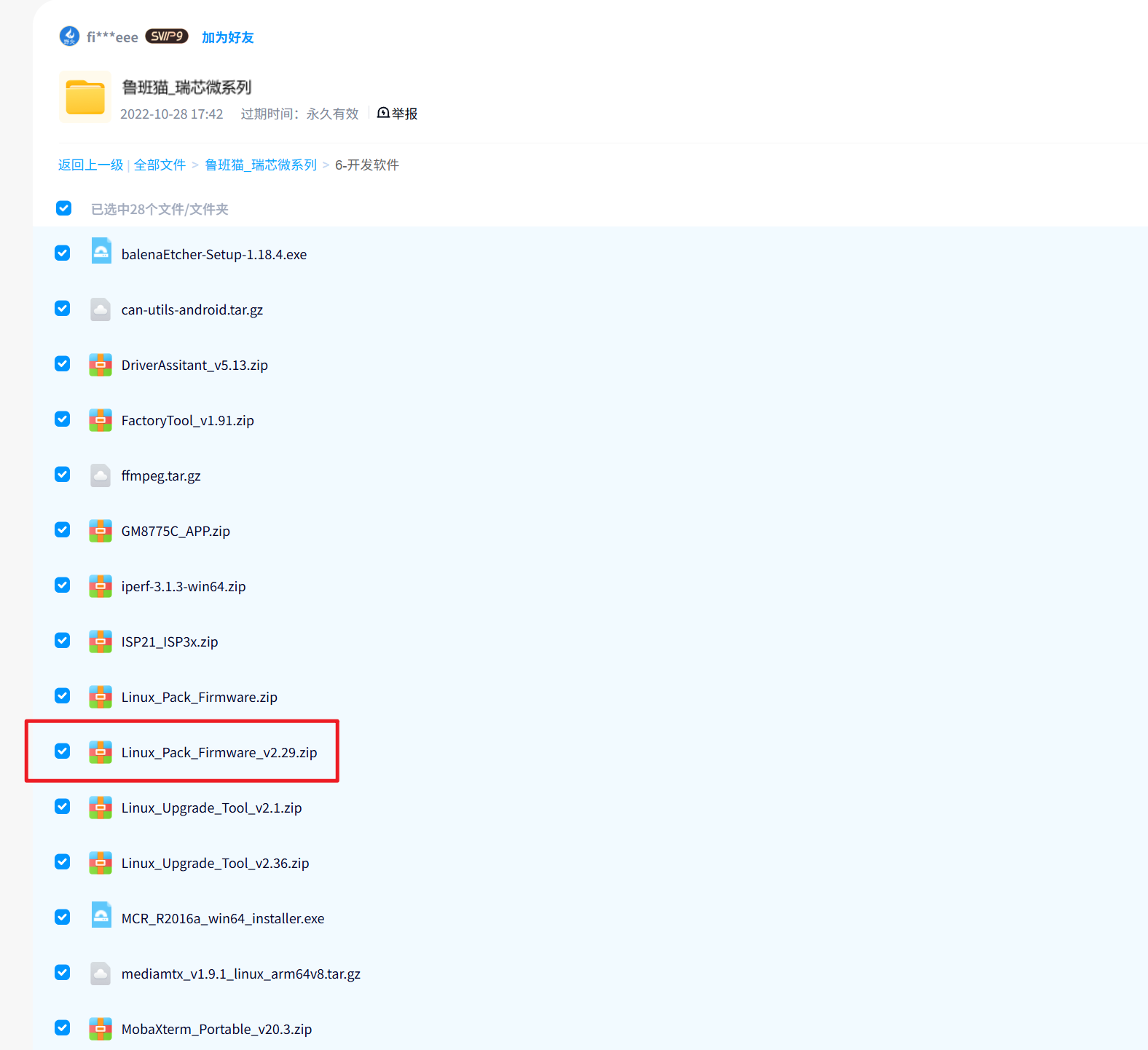The width and height of the screenshot is (1148, 1050).
Task: Uncheck can-utils-android.tar.gz checkbox
Action: click(63, 308)
